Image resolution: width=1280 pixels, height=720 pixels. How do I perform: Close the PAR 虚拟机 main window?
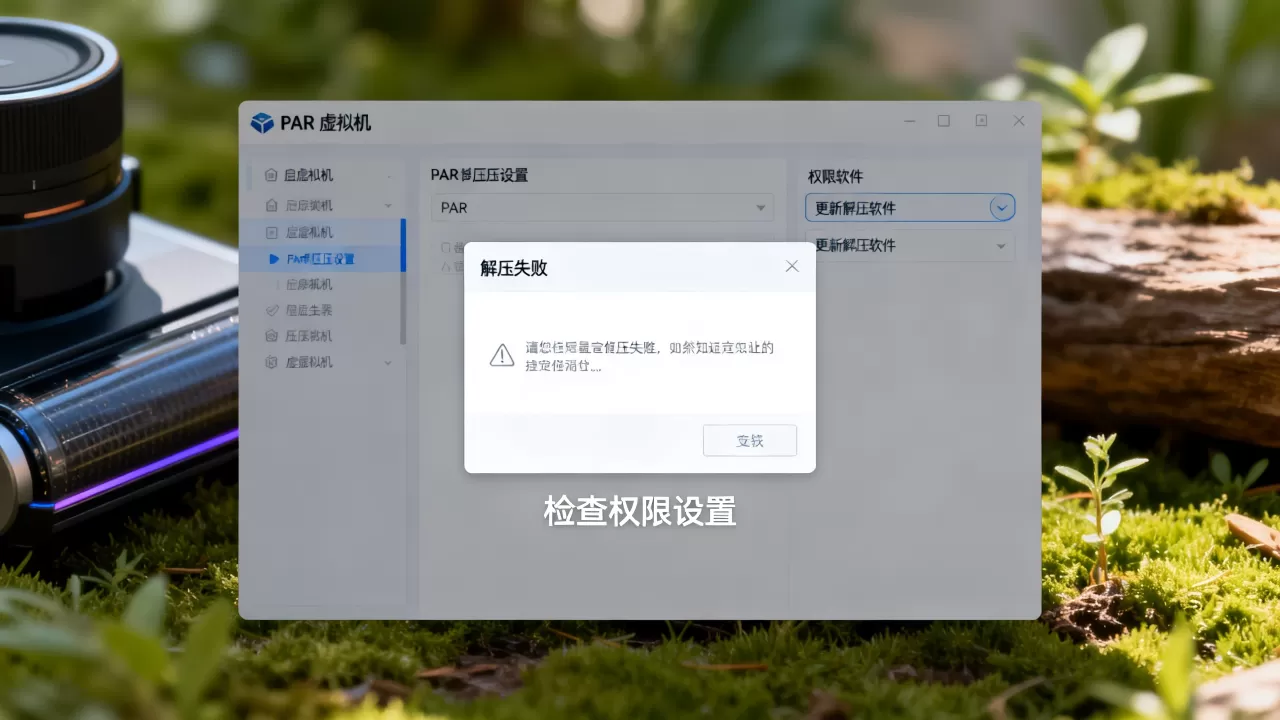coord(1019,121)
